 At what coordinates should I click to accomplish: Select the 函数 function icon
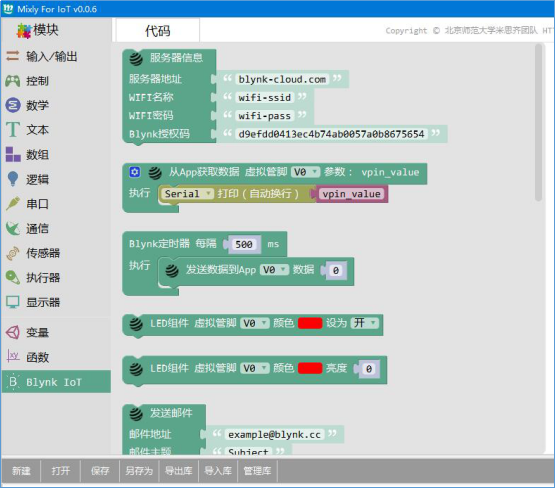coord(13,356)
